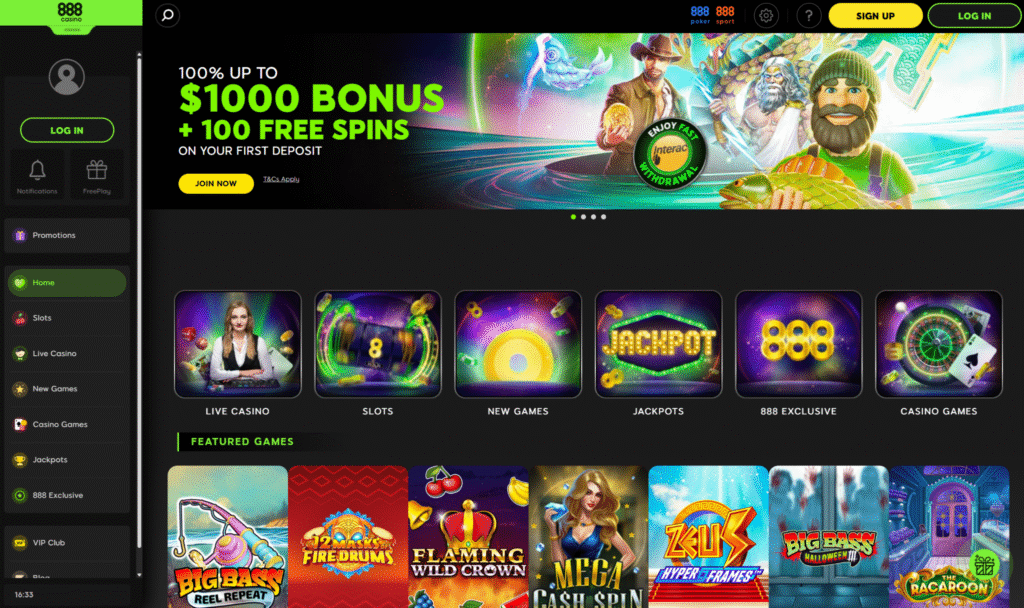Click JOIN NOW on the banner
The height and width of the screenshot is (608, 1024).
coord(216,184)
